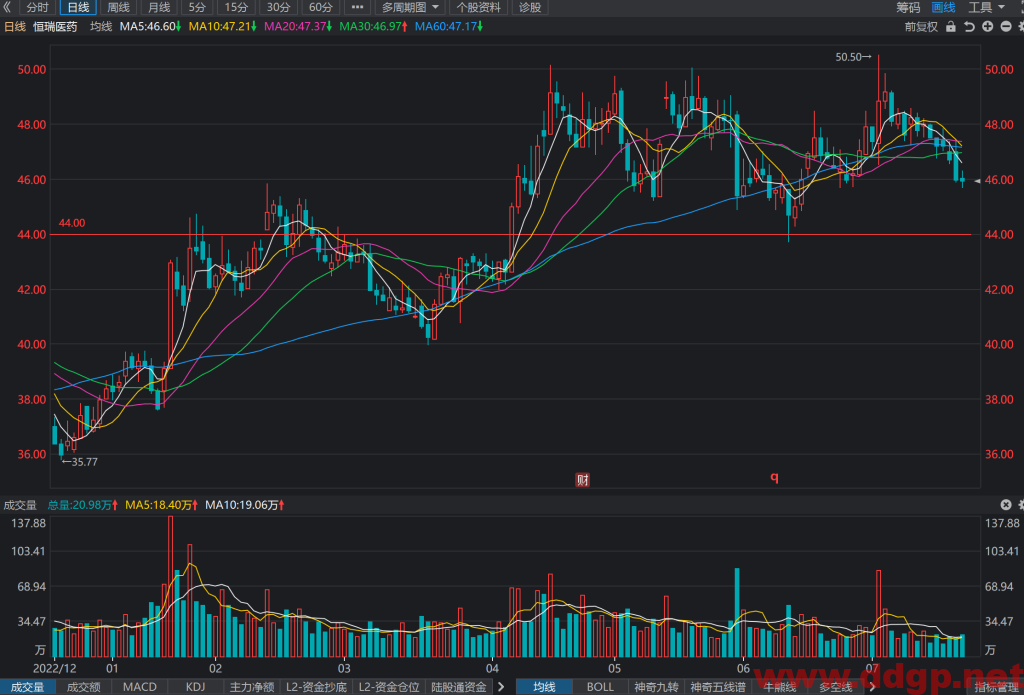Switch to 分时 intraday chart
1024x695 pixels.
click(x=37, y=7)
